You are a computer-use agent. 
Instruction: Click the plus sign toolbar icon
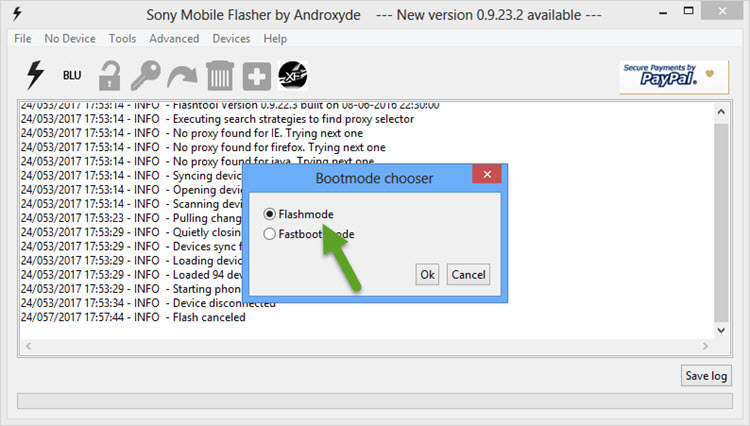click(x=257, y=76)
